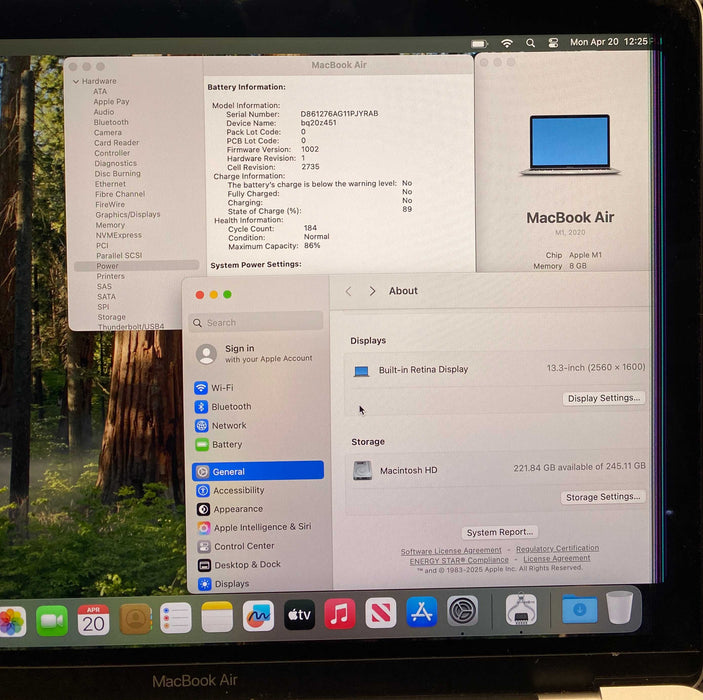
Task: Launch Freeform from the Dock
Action: pyautogui.click(x=258, y=616)
